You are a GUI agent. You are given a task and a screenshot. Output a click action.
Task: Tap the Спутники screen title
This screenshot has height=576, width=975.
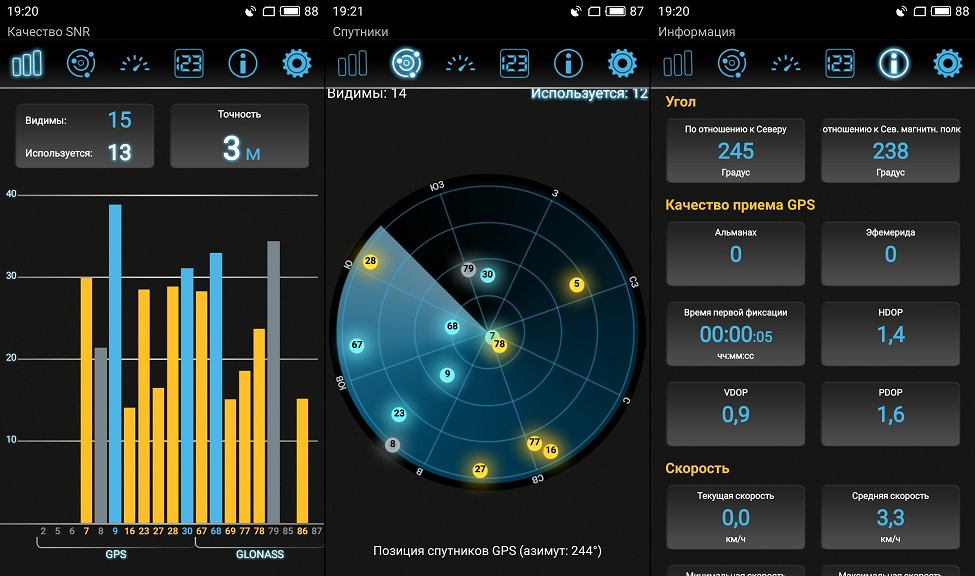(361, 32)
